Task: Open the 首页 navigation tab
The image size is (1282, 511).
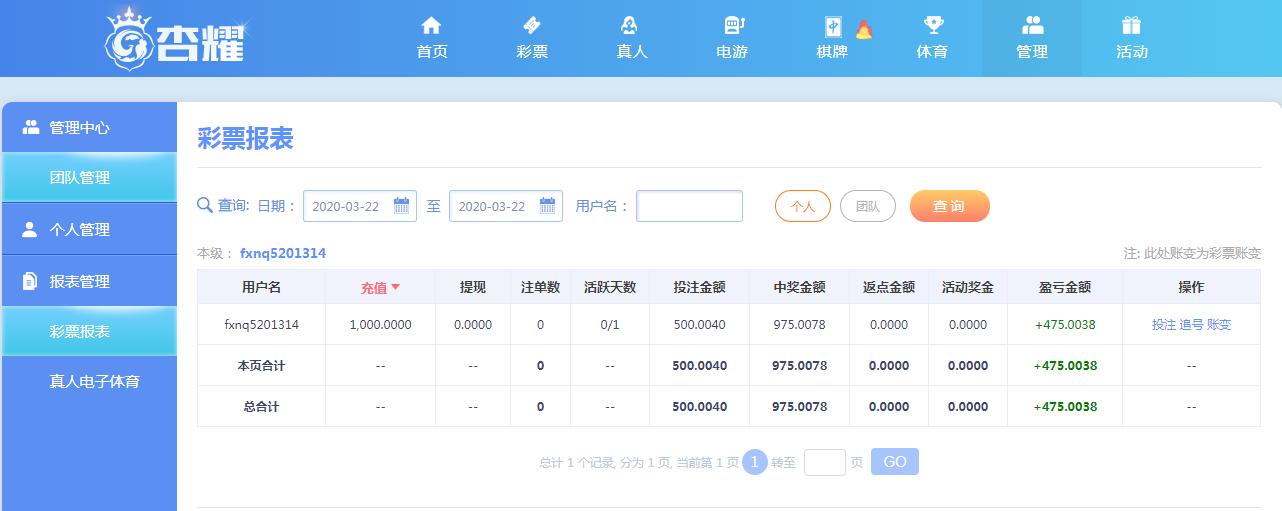Action: (432, 38)
